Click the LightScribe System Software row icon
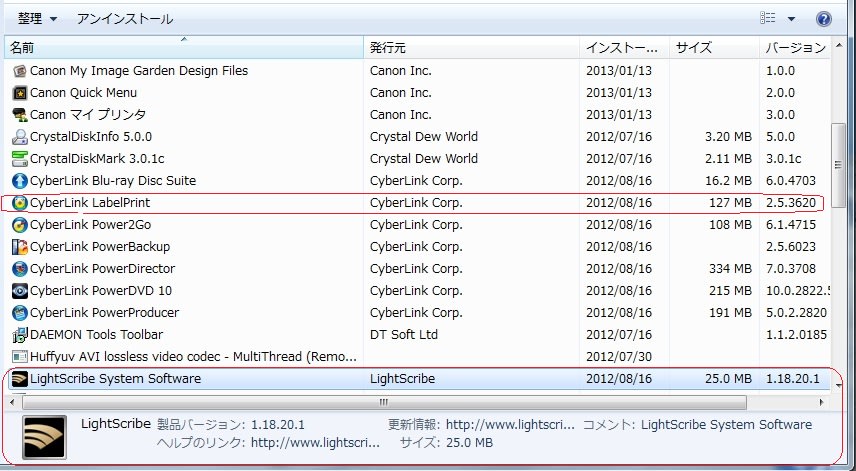This screenshot has height=471, width=856. point(20,379)
